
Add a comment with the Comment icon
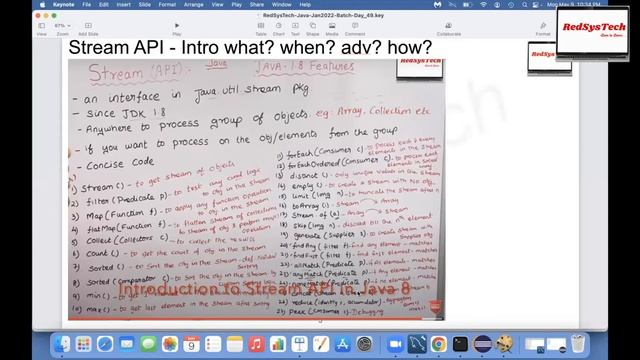coord(355,29)
